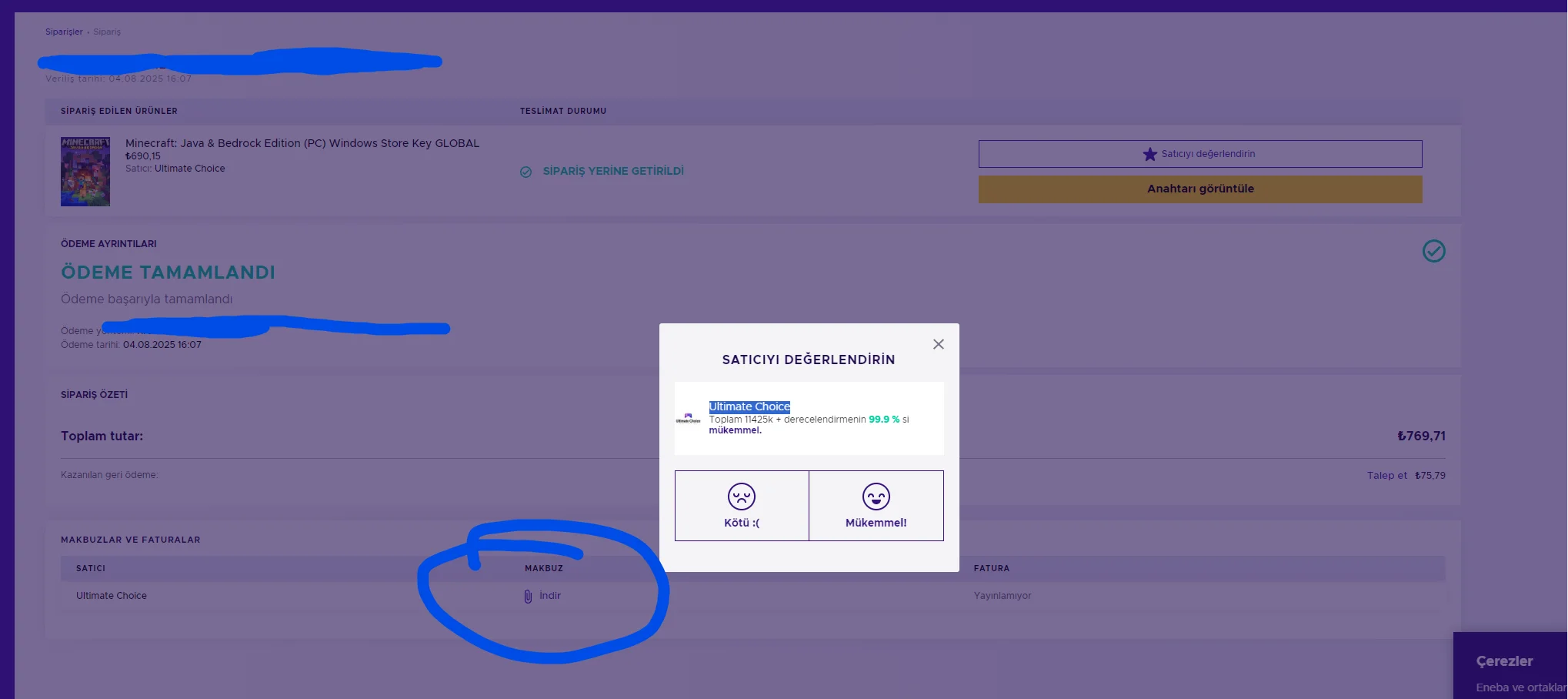This screenshot has width=1568, height=699.
Task: Click Ultimate Choice seller under product title
Action: tap(190, 169)
